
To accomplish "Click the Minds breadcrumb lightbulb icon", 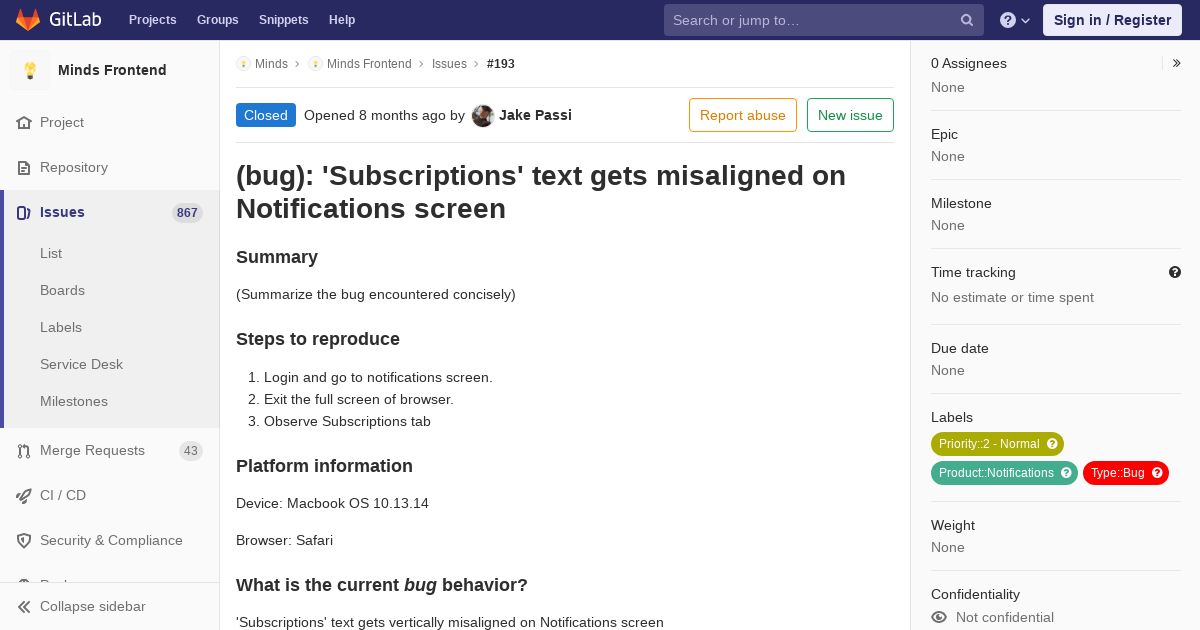I will 243,64.
